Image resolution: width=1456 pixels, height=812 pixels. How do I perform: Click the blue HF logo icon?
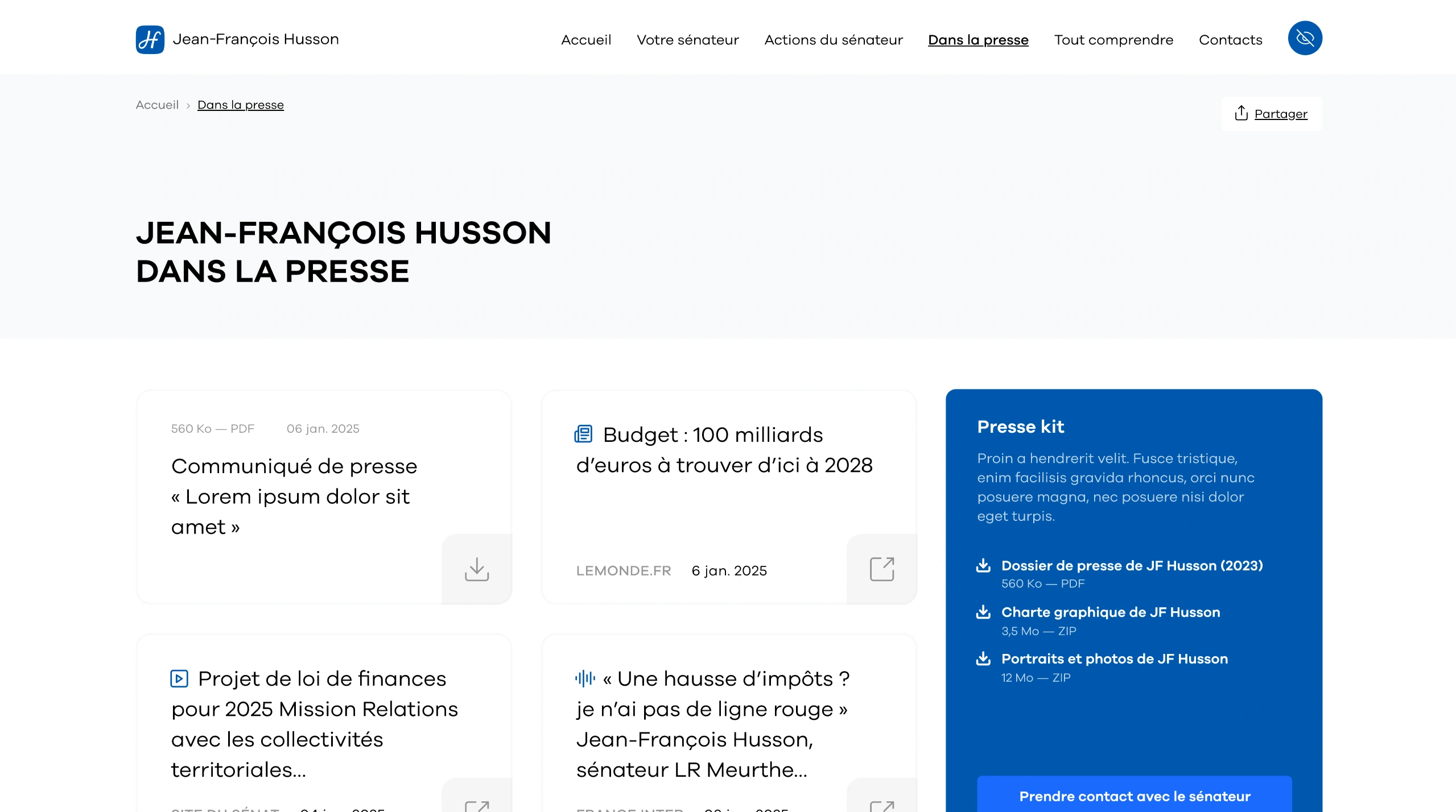tap(150, 39)
